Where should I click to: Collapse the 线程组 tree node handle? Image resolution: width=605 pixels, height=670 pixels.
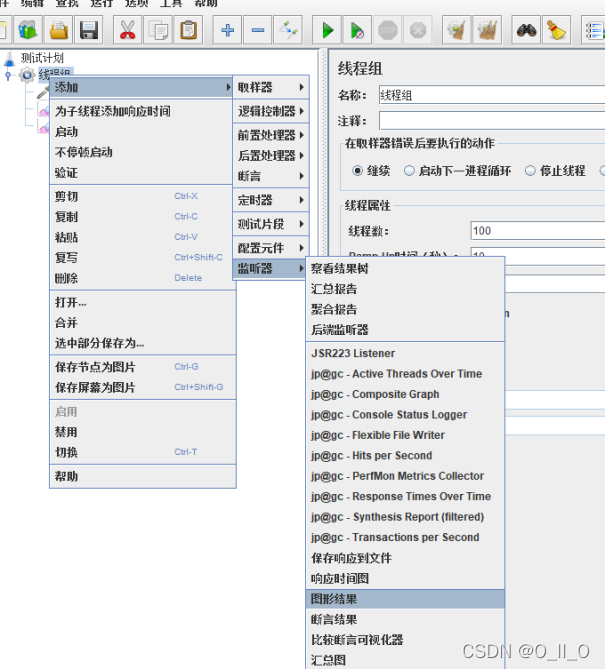(x=8, y=76)
